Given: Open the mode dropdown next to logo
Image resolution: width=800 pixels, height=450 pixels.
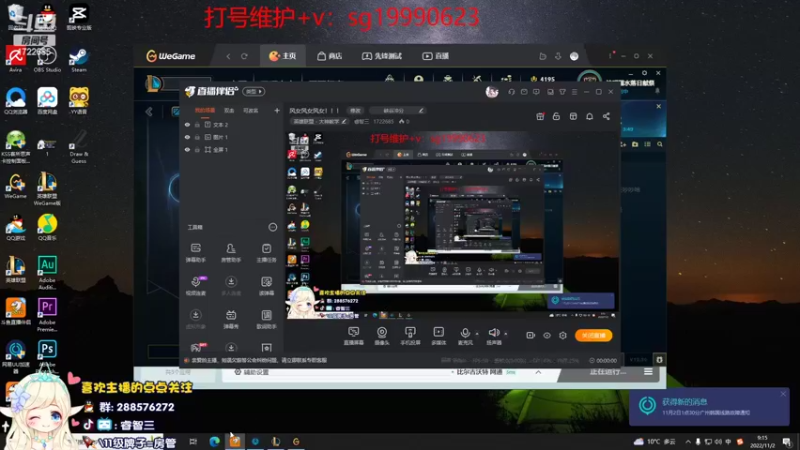Looking at the screenshot, I should point(254,91).
